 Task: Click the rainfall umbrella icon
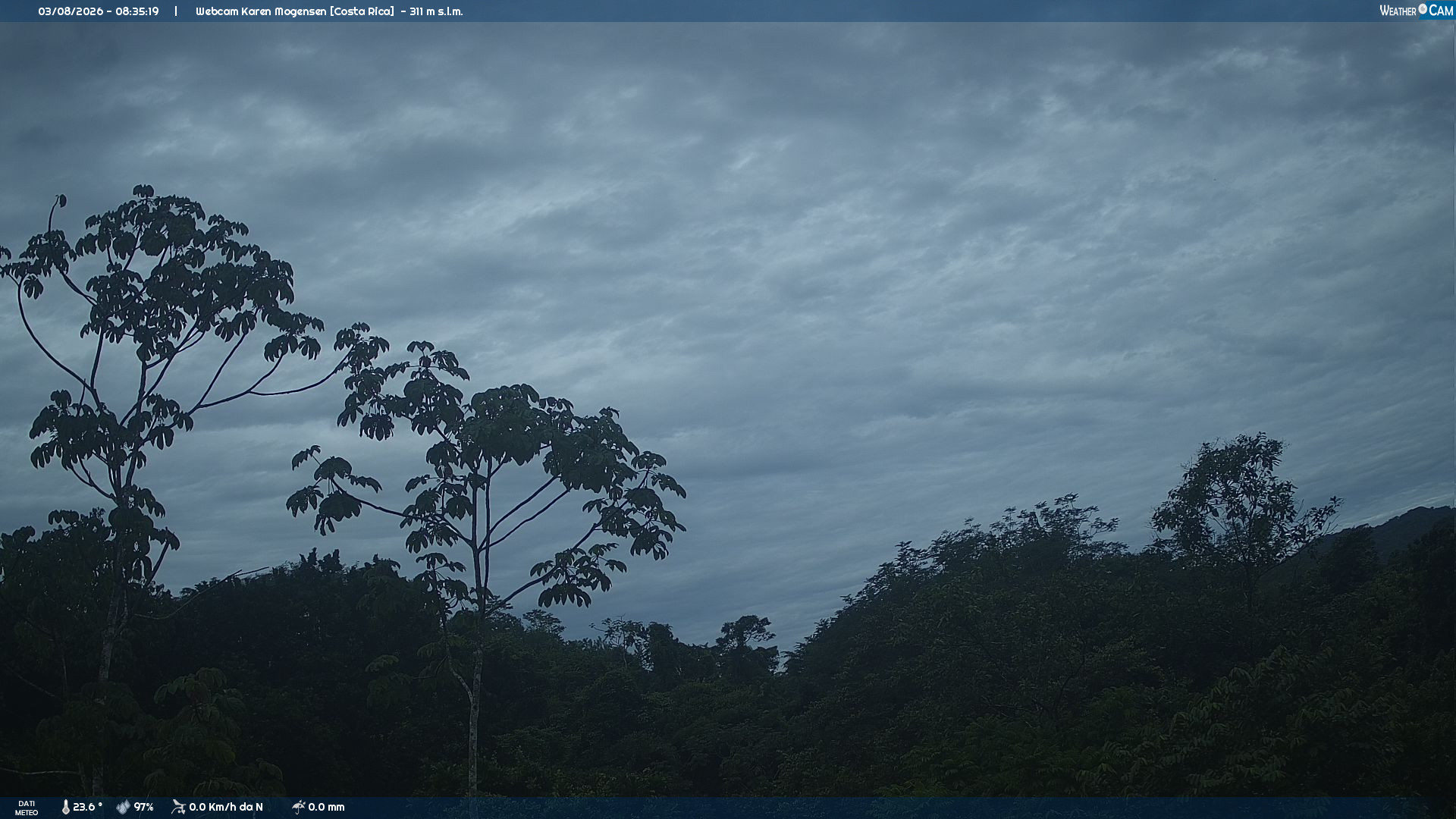(298, 807)
